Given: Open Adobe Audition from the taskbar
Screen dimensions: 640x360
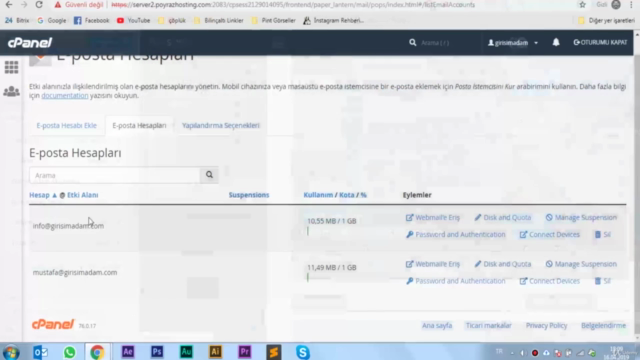Looking at the screenshot, I should [186, 352].
